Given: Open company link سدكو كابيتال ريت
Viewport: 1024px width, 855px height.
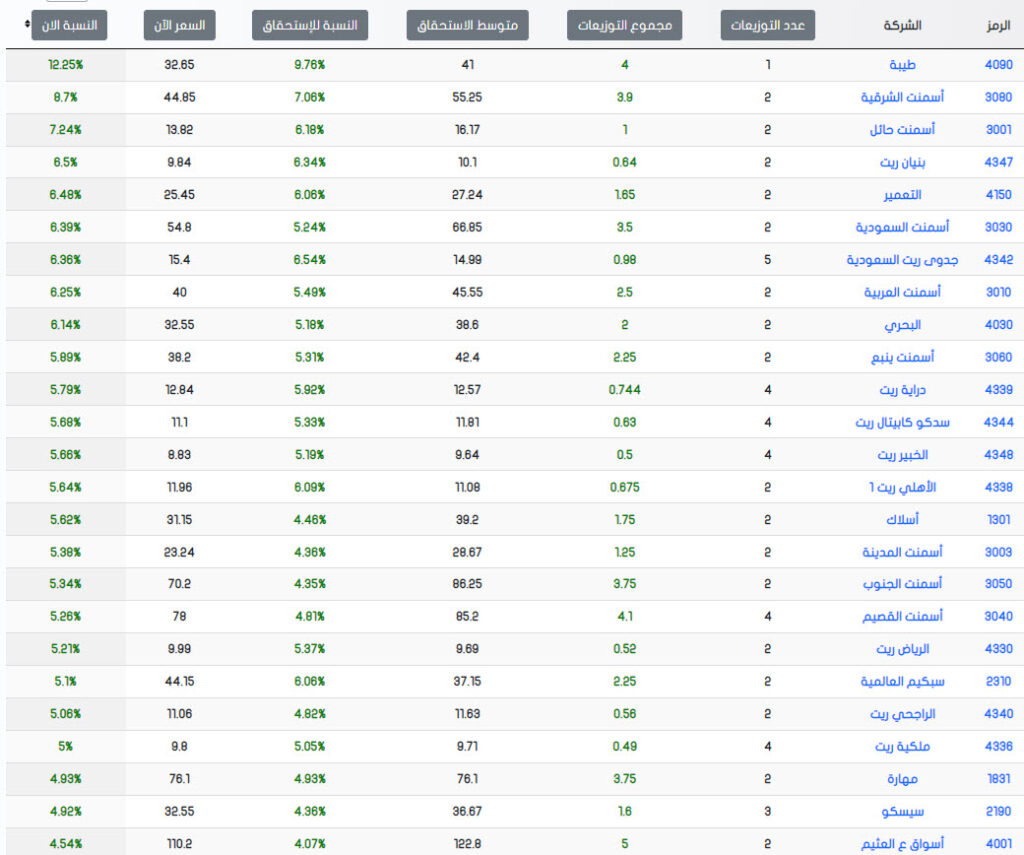Looking at the screenshot, I should tap(903, 423).
